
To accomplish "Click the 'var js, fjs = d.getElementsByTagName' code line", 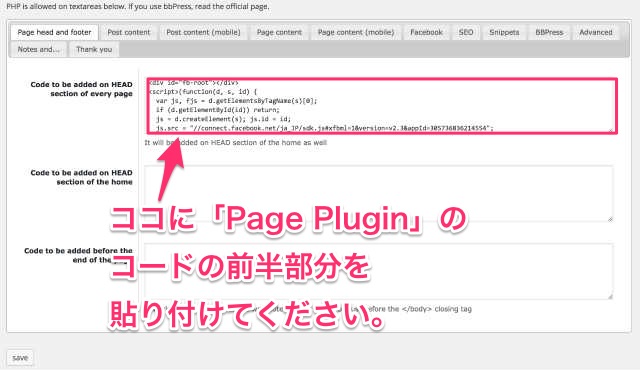I will coord(236,101).
